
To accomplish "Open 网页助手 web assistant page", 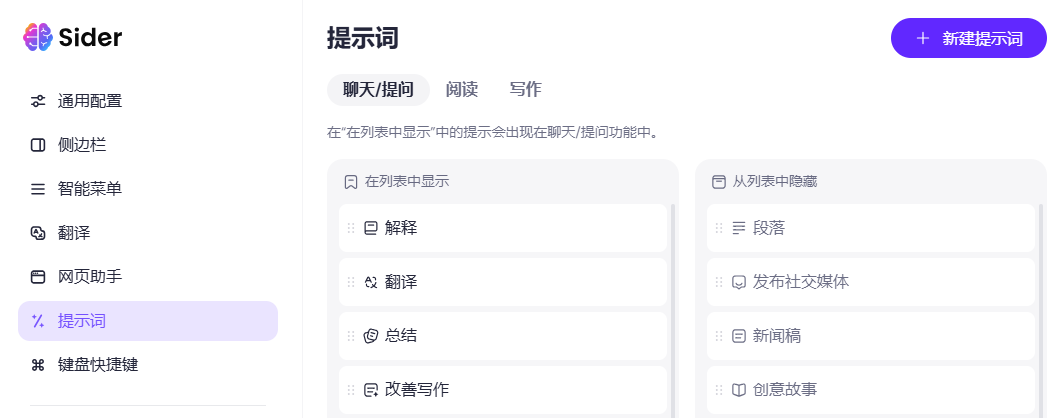I will coord(90,277).
